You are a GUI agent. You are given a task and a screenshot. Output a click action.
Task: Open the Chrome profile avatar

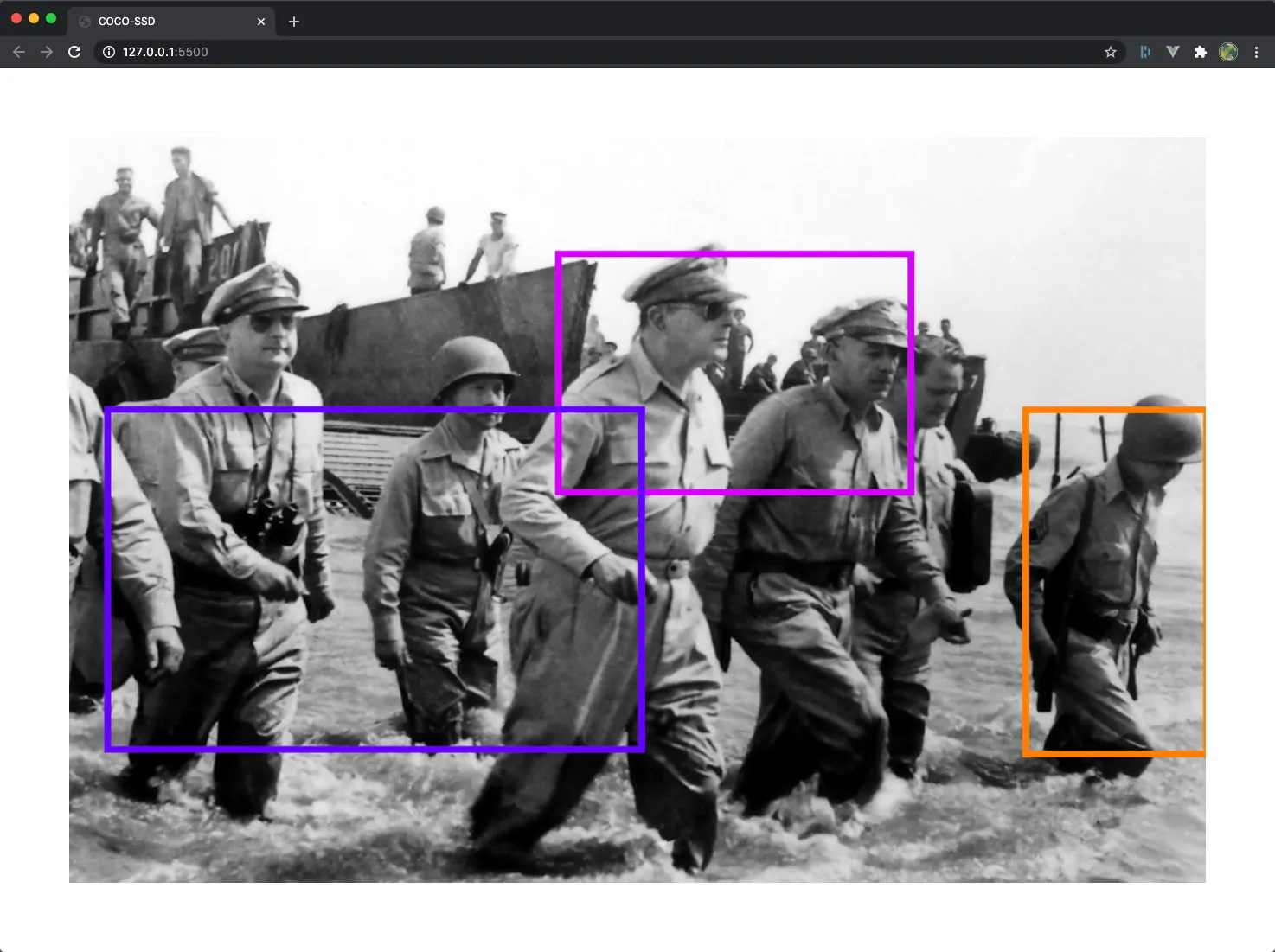point(1228,52)
